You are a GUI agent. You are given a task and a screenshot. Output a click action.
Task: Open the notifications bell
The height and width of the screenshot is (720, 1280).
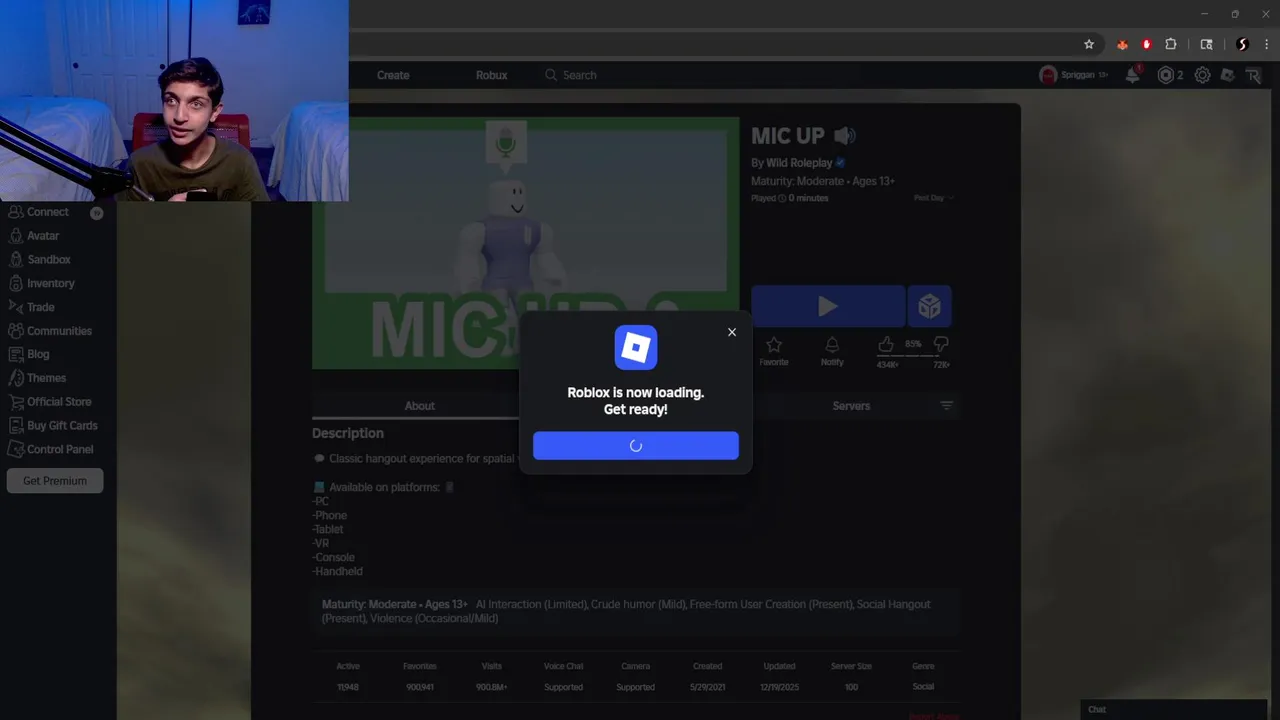1132,75
